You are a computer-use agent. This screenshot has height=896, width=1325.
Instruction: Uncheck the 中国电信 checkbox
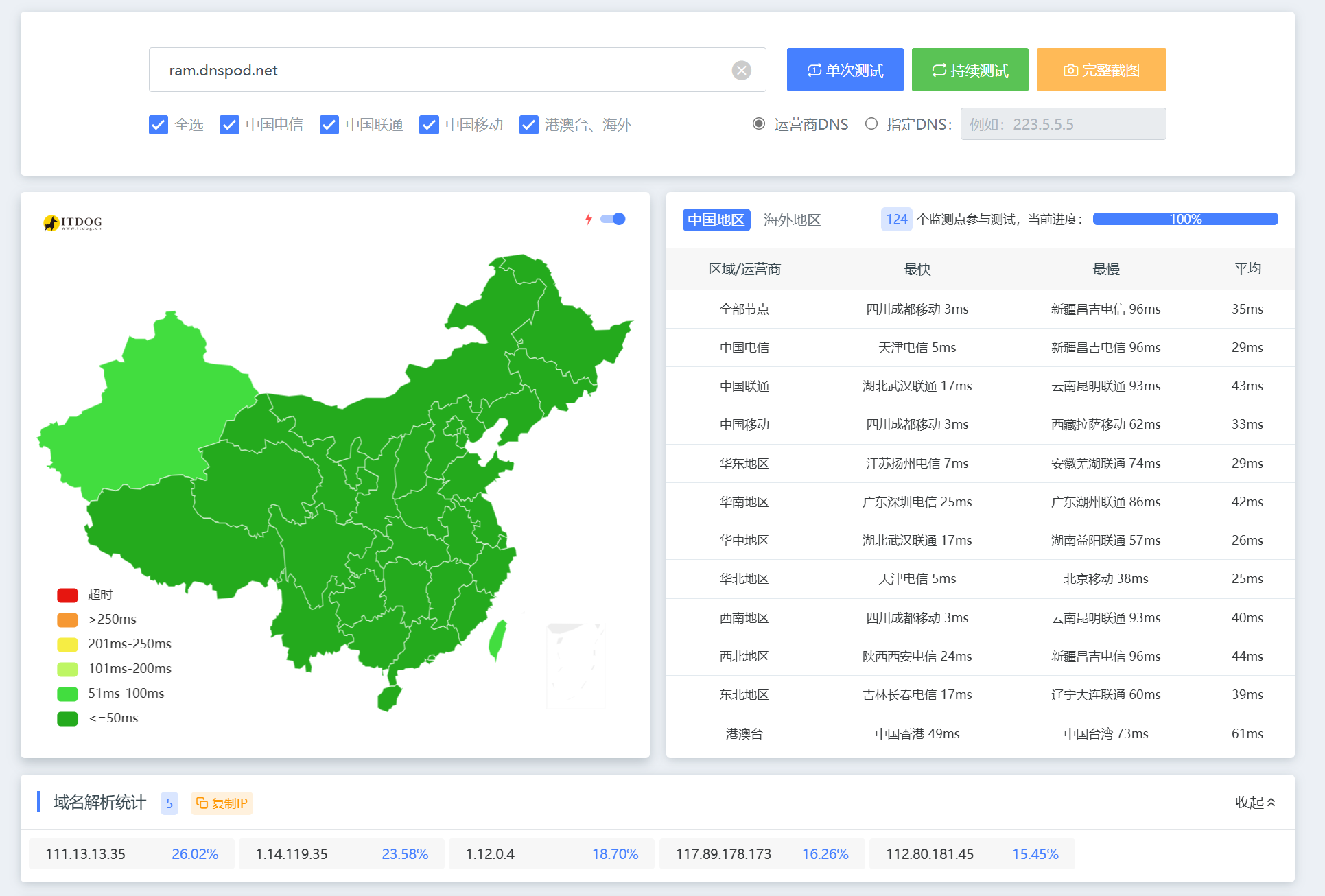tap(229, 125)
